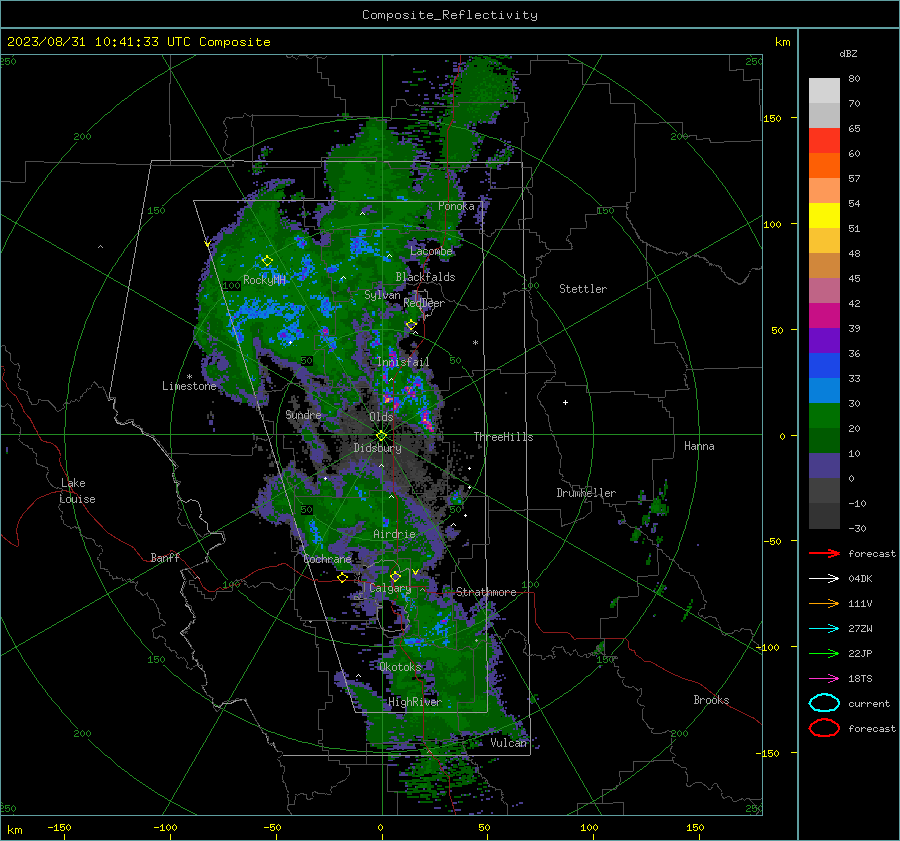Click the 10 dBZ slate purple swatch
Image resolution: width=900 pixels, height=841 pixels.
pos(824,466)
